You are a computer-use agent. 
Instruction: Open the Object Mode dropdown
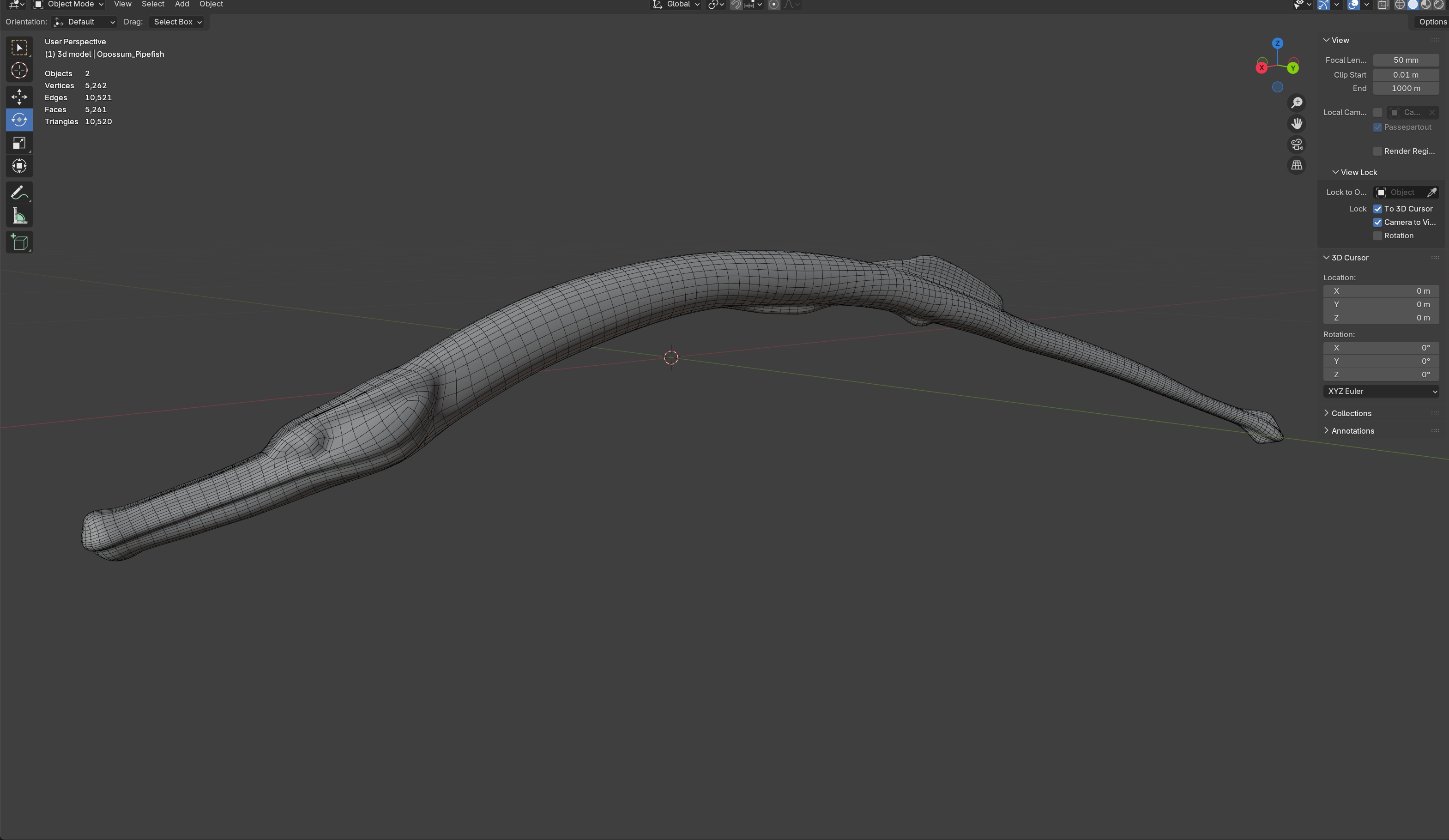tap(69, 5)
